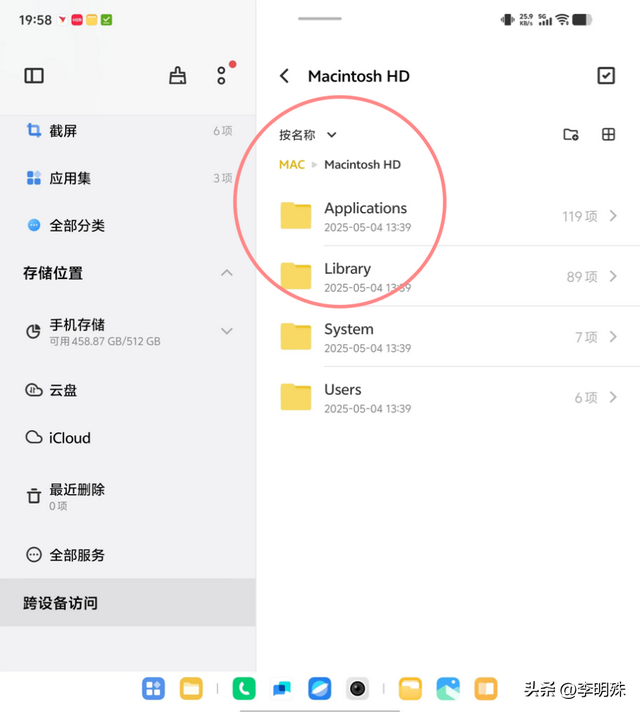This screenshot has height=712, width=640.
Task: Open file manager icon in dock
Action: click(191, 689)
